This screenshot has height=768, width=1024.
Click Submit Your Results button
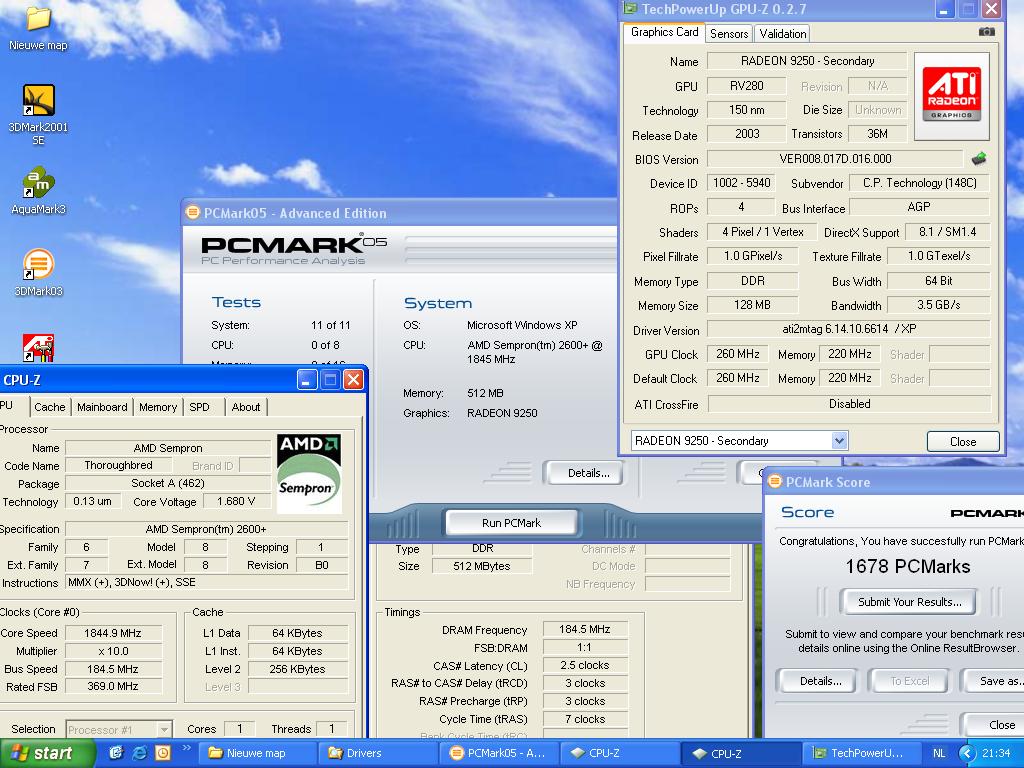tap(909, 602)
